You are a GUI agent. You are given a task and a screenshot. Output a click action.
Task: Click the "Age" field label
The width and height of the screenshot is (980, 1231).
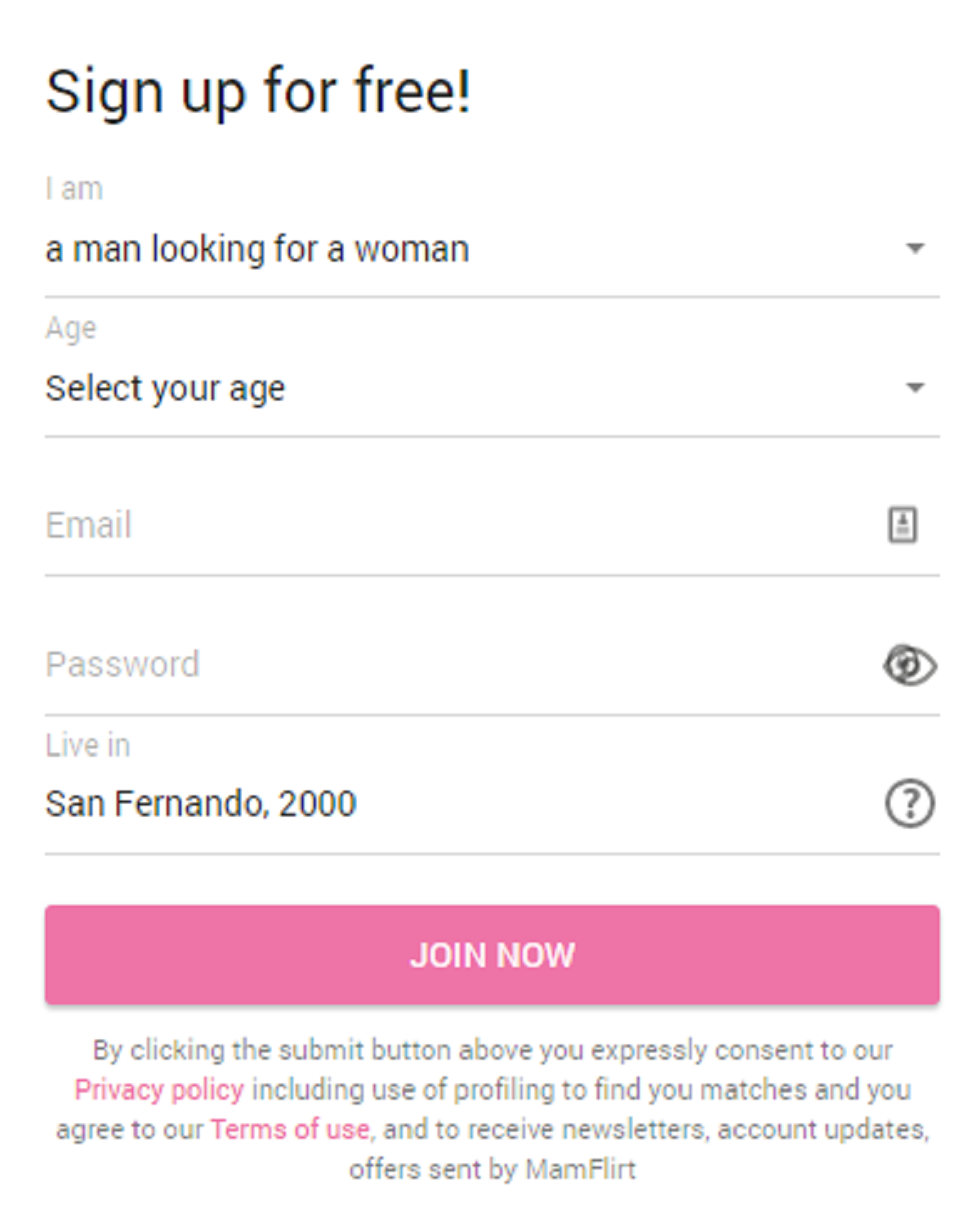click(x=71, y=328)
